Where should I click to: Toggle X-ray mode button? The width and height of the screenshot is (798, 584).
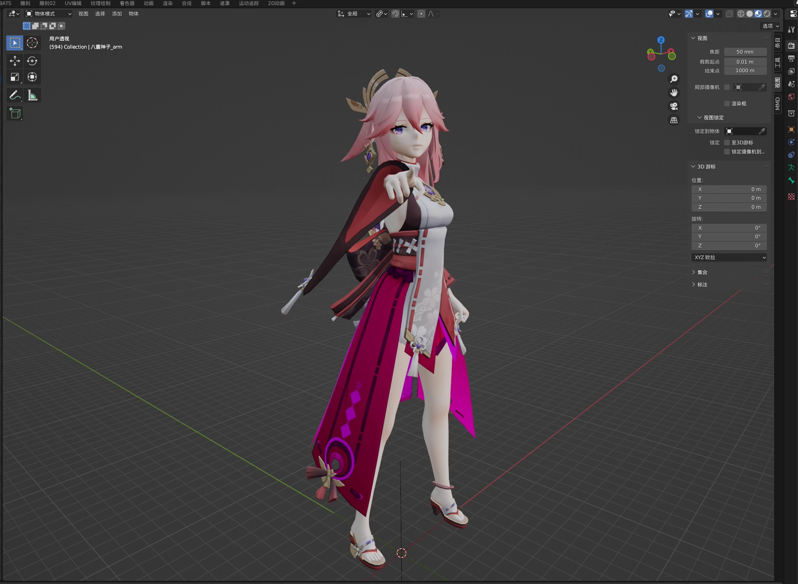coord(729,14)
